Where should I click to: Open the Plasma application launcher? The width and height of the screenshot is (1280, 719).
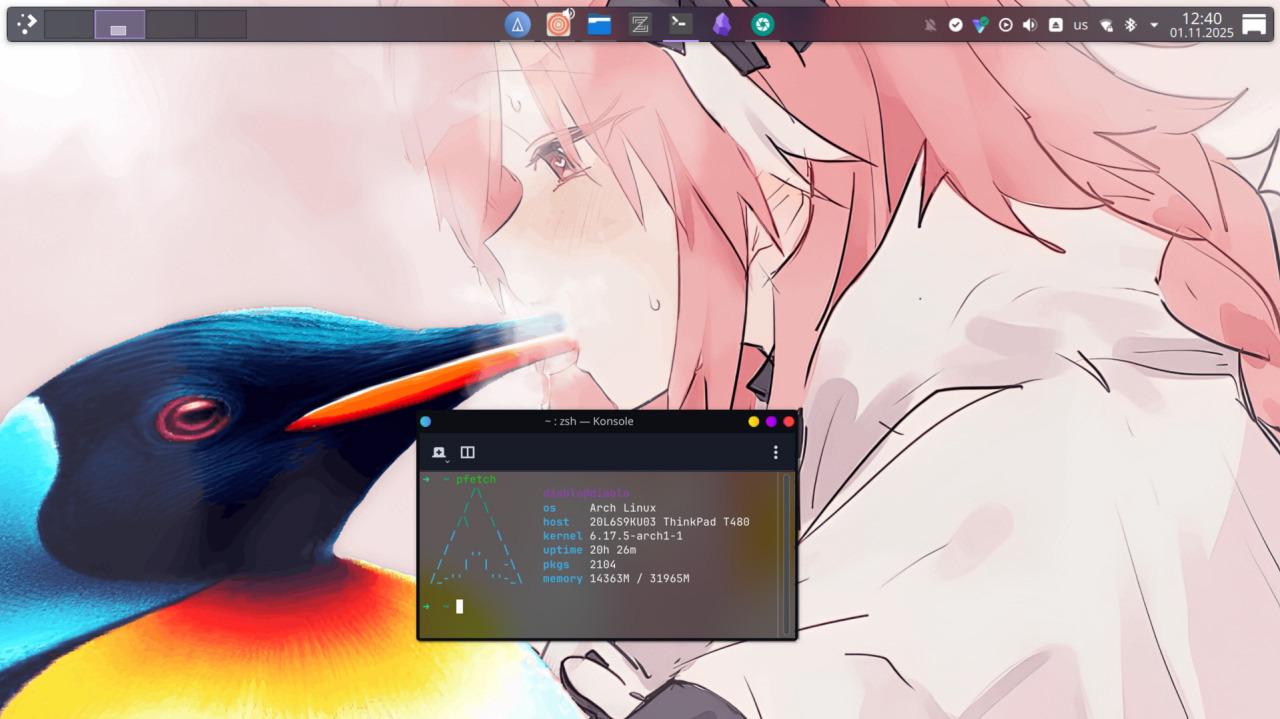point(26,24)
